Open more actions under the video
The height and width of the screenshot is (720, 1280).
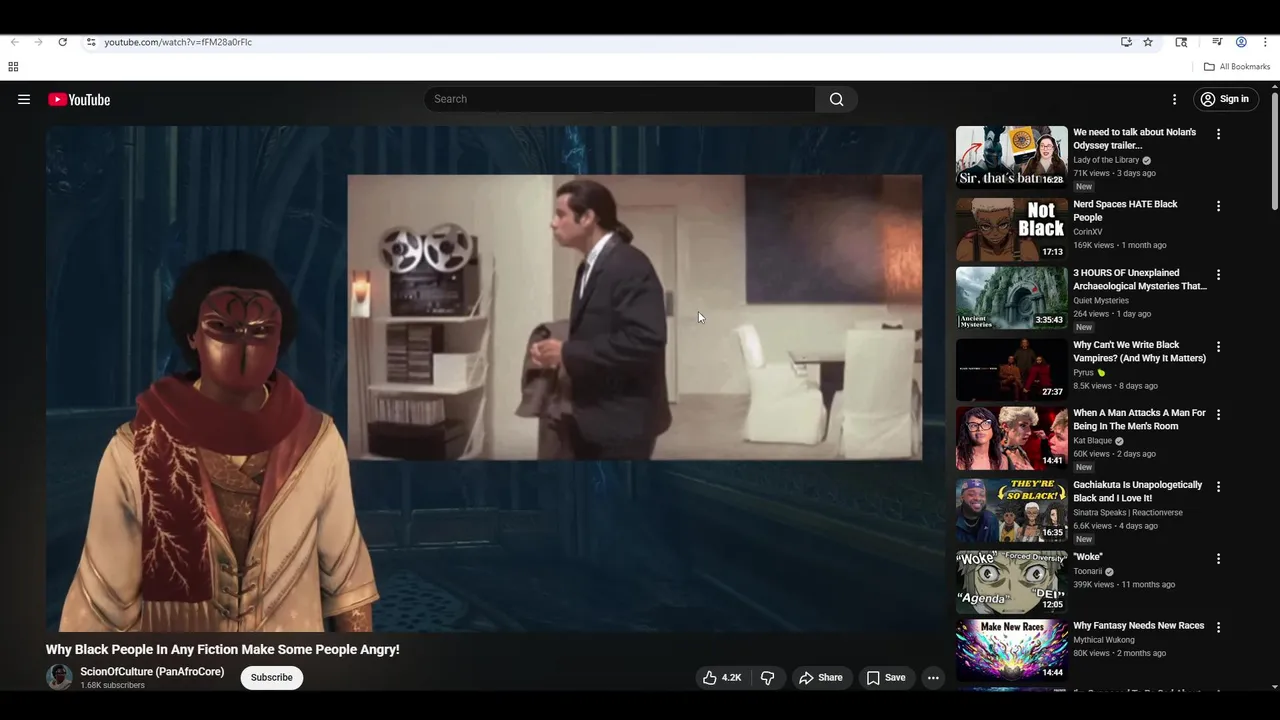pos(933,677)
